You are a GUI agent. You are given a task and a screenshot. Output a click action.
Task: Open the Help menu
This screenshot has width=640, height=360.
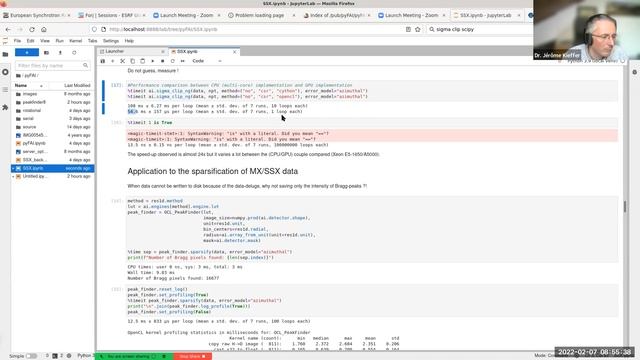click(x=129, y=41)
